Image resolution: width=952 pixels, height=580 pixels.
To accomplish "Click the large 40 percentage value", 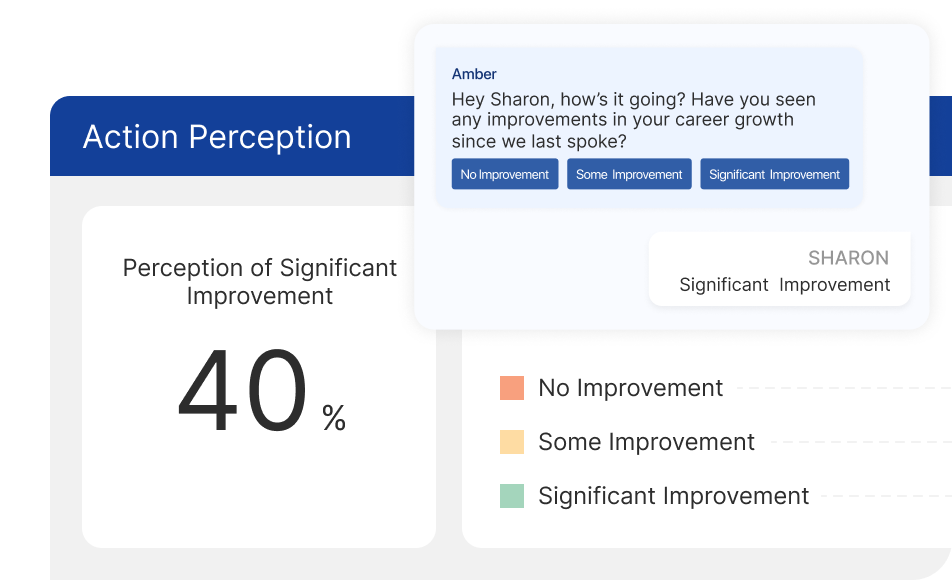I will pos(243,392).
